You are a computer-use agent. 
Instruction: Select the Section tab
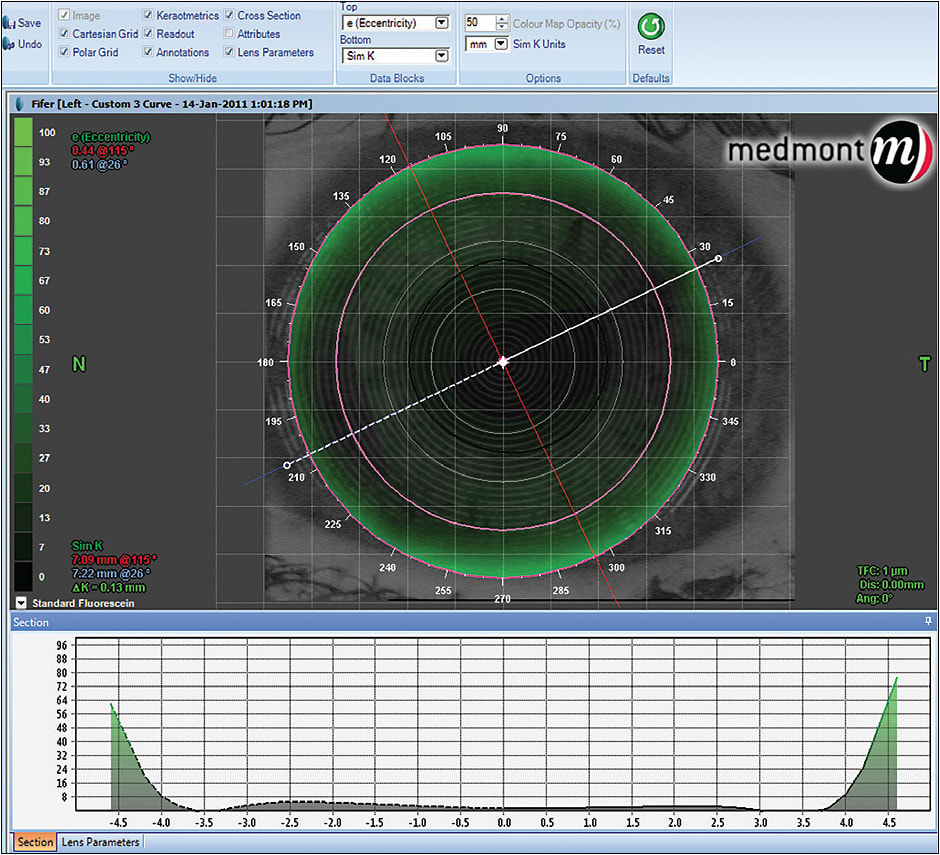point(34,843)
